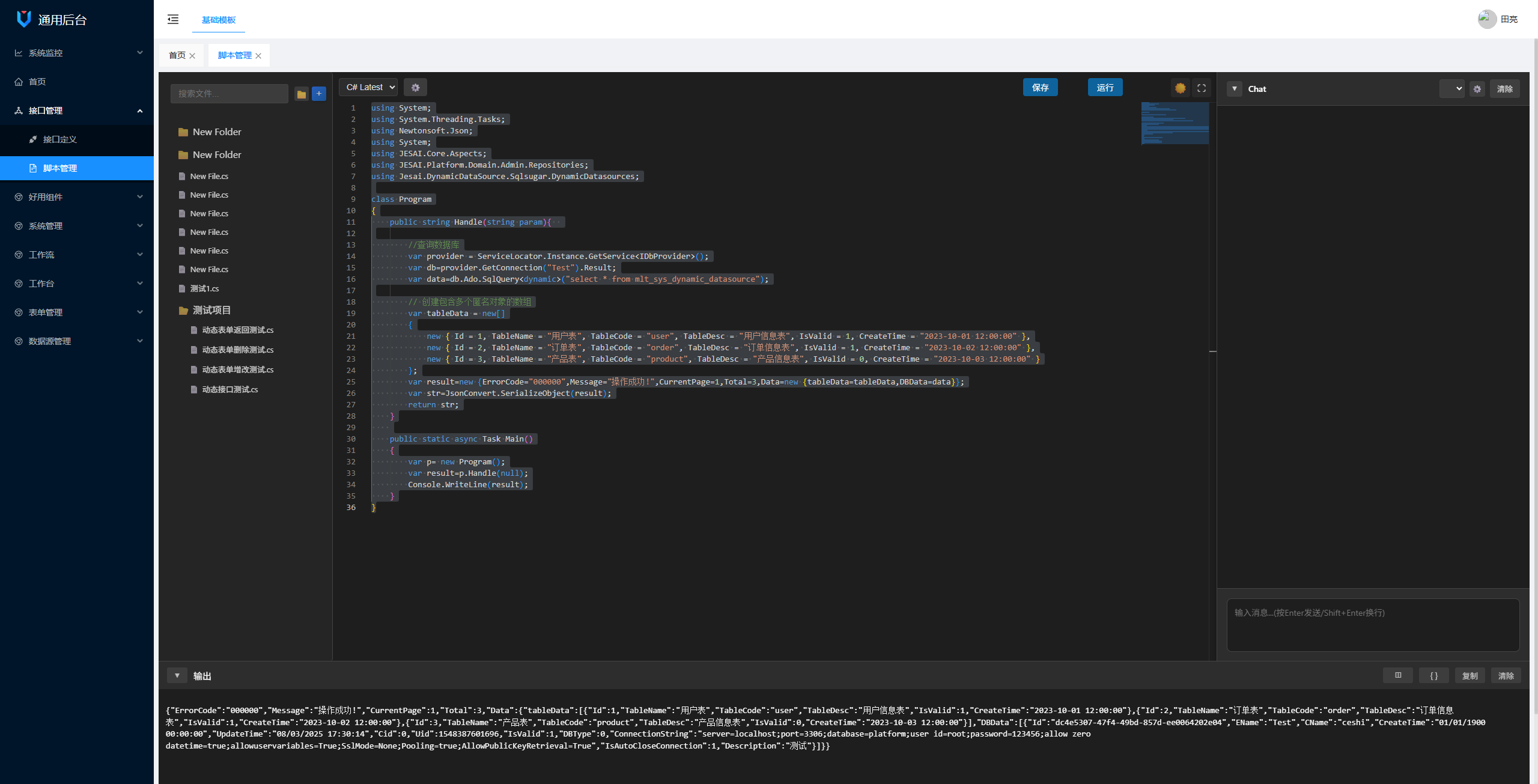Open the C# Latest version dropdown
This screenshot has height=784, width=1538.
point(368,87)
